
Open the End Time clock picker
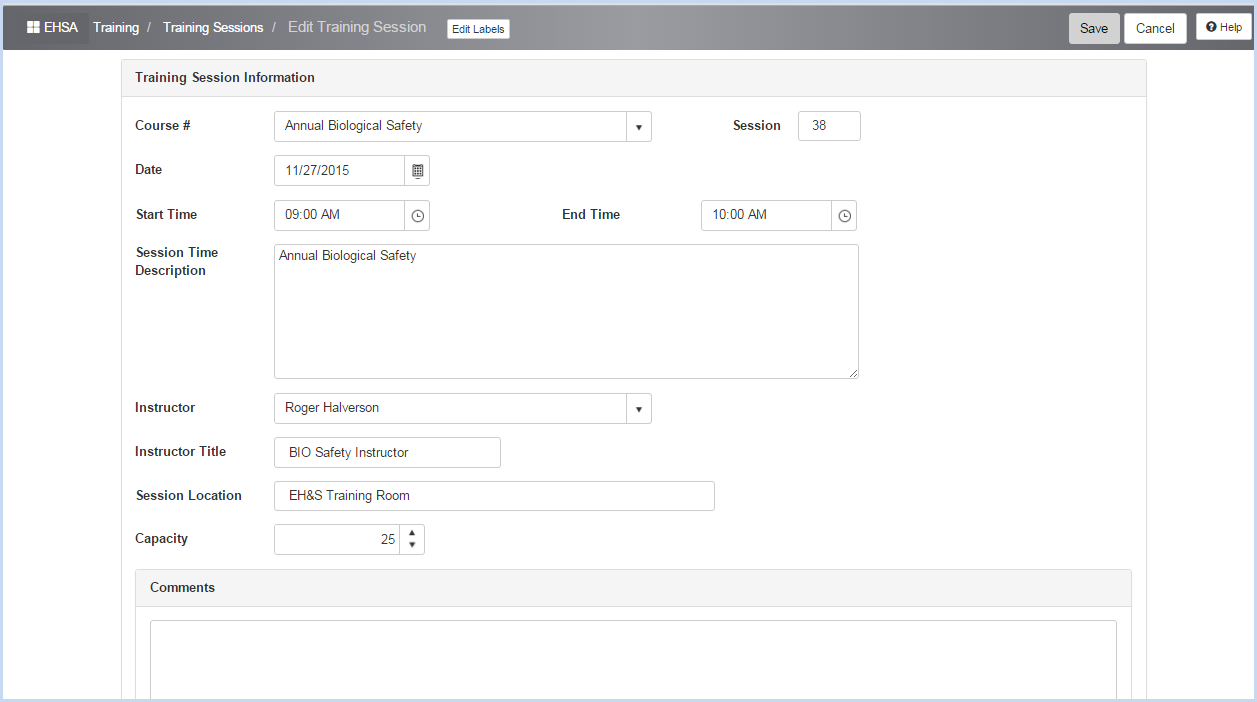845,216
